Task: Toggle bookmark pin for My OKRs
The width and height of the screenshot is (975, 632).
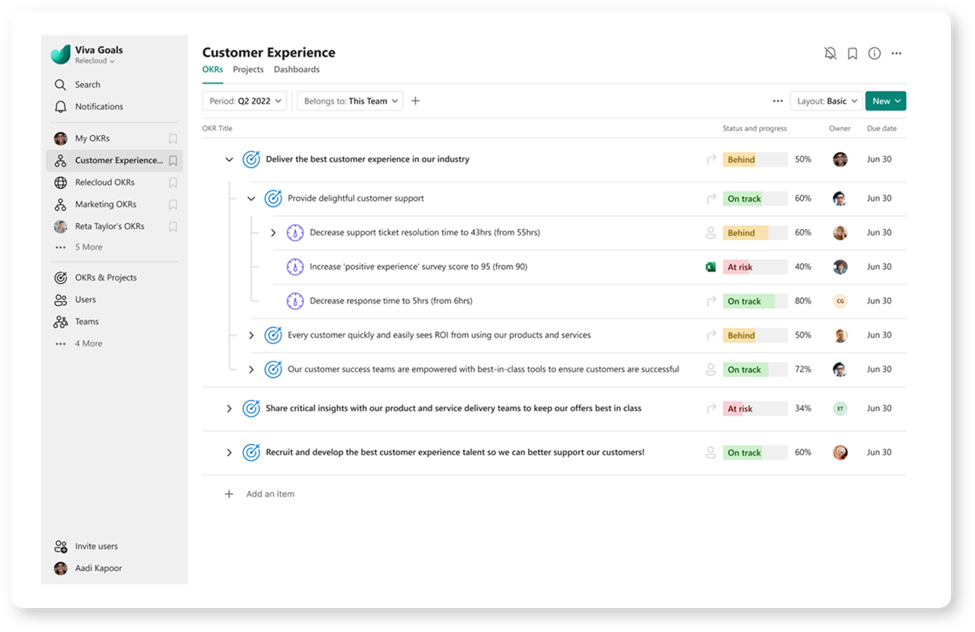Action: point(173,139)
